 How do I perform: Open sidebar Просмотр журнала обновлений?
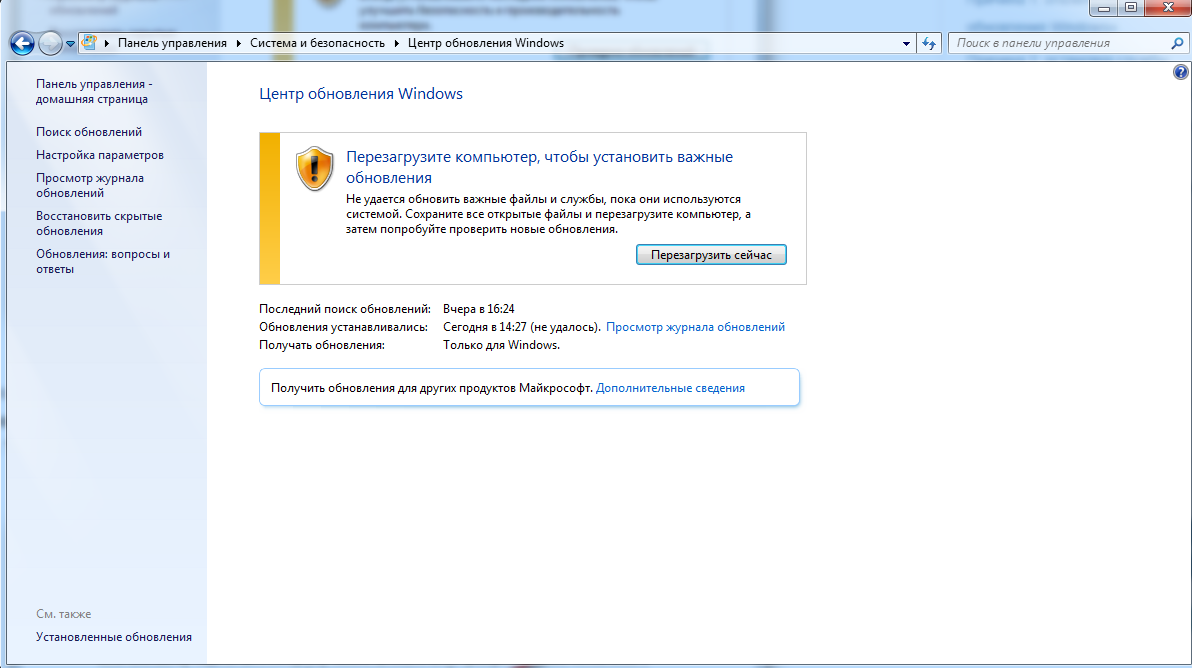90,185
